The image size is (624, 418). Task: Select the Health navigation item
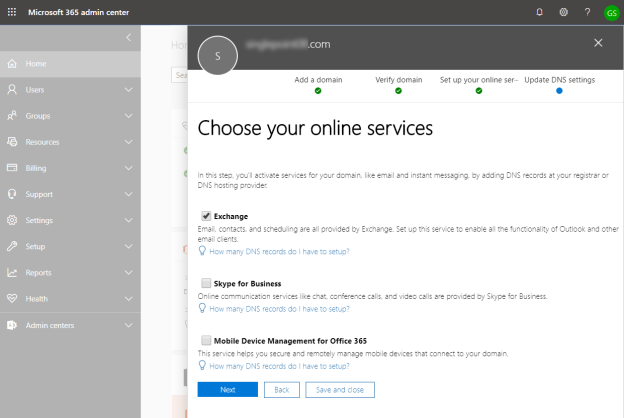coord(36,298)
